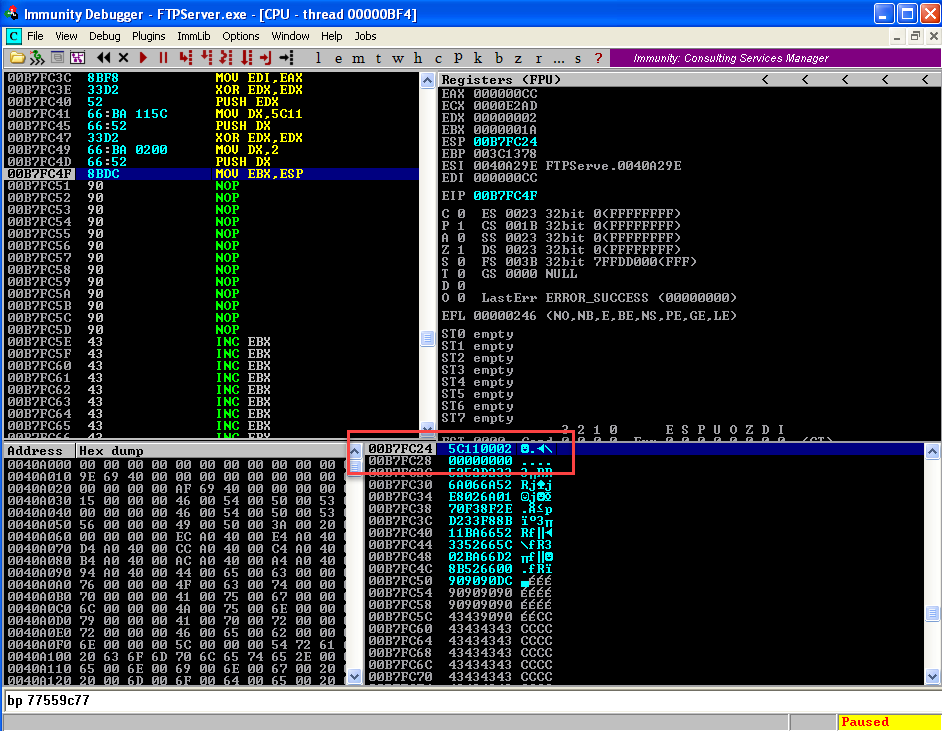Click the first left arrow in Registers header

[765, 79]
